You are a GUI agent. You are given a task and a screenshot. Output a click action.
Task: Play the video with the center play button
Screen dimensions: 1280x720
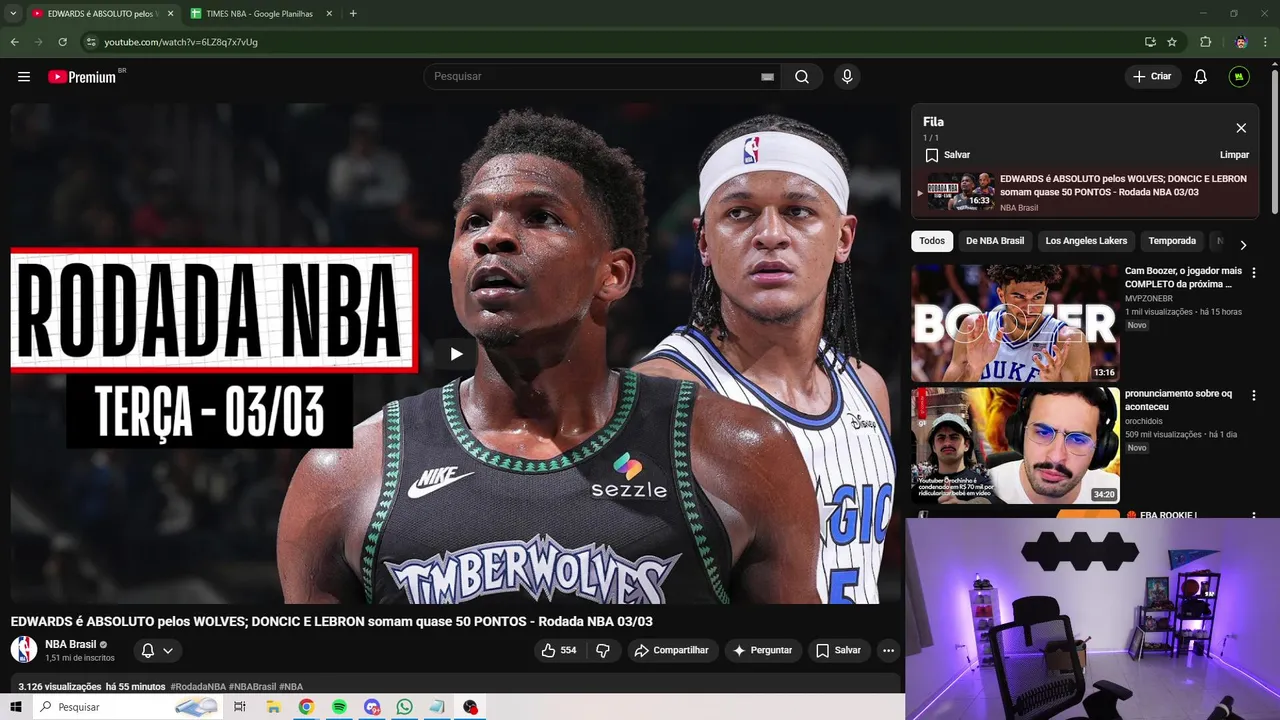pyautogui.click(x=456, y=353)
